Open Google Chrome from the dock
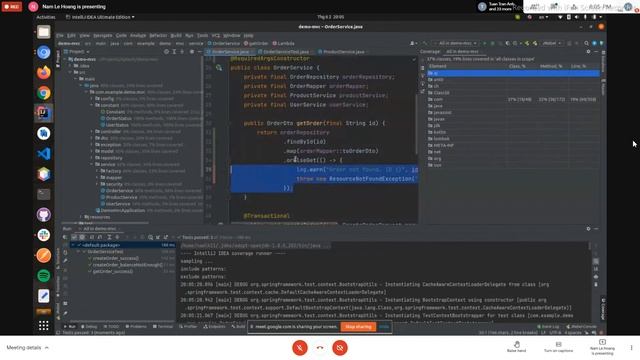This screenshot has width=640, height=360. 44,93
